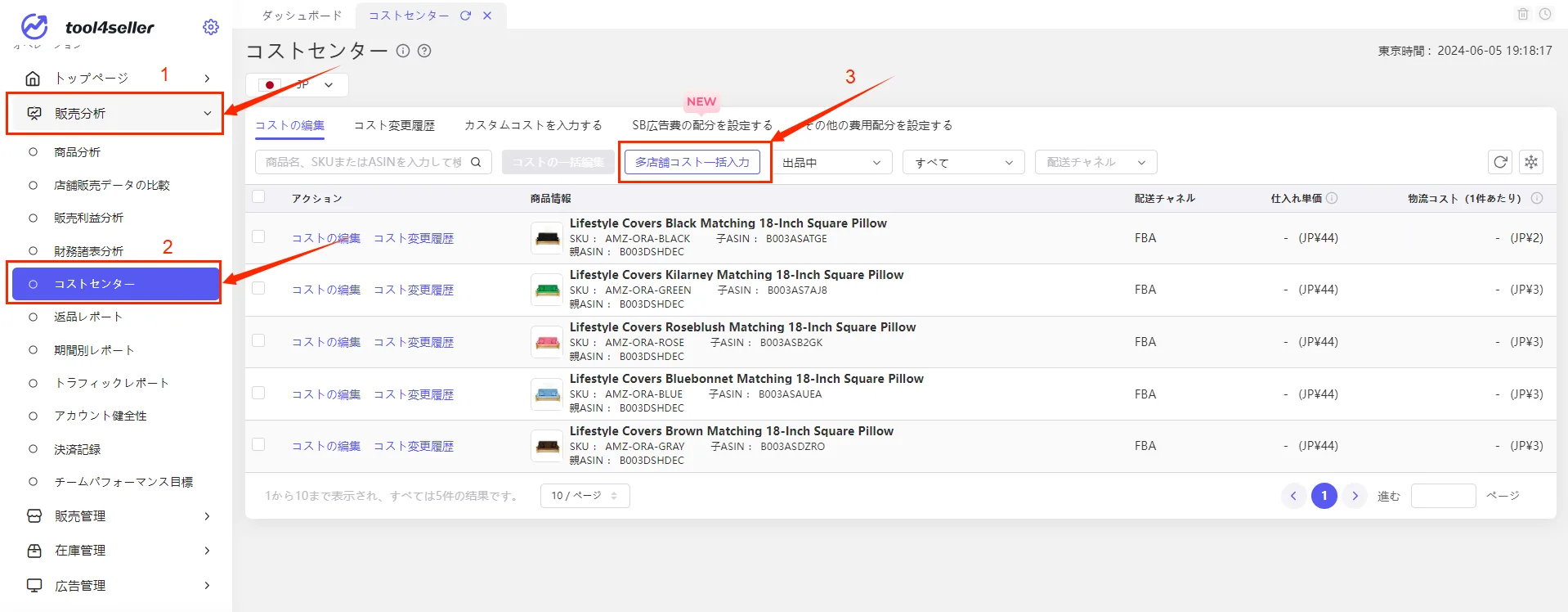The image size is (1568, 612).
Task: Click info icon next to 仕入れ単価
Action: [1332, 198]
